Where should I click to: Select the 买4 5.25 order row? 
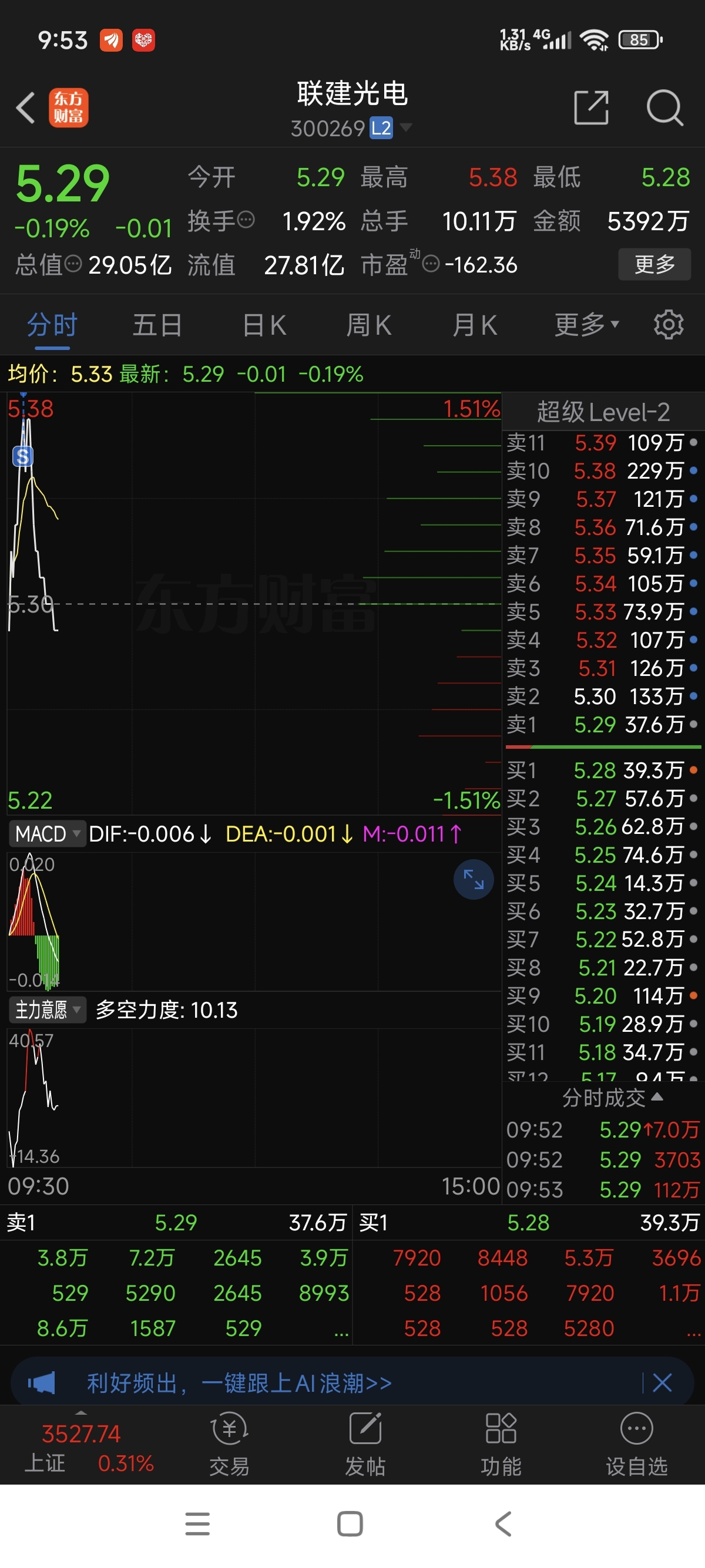[602, 854]
